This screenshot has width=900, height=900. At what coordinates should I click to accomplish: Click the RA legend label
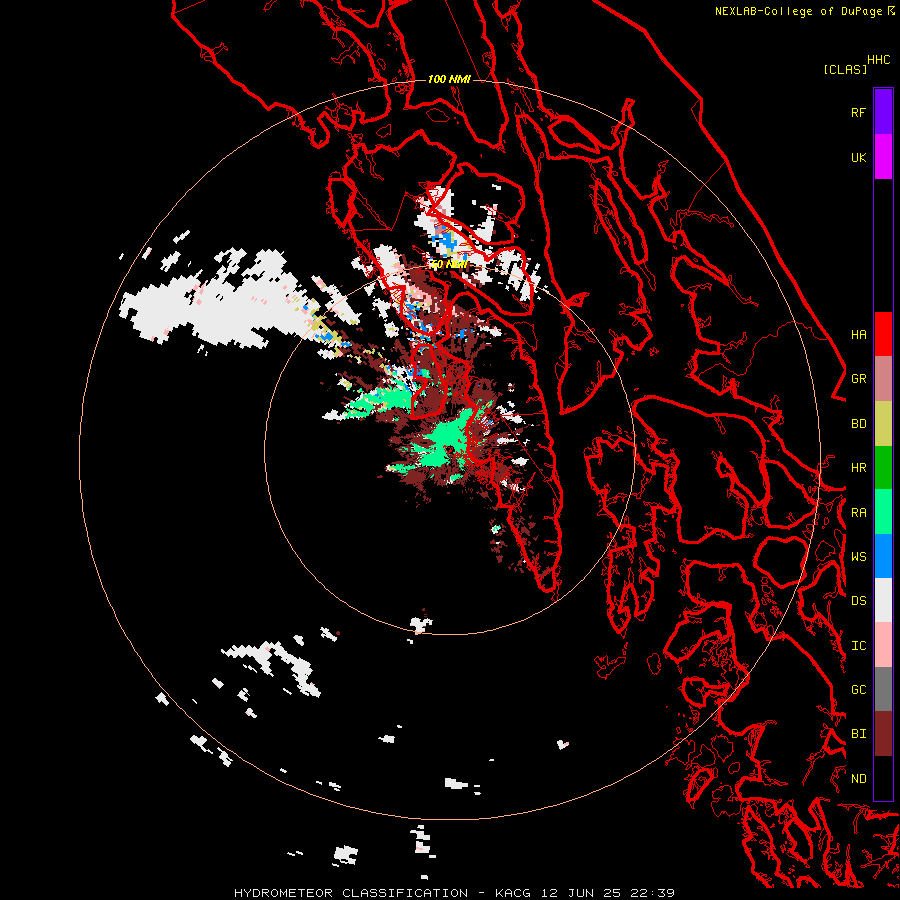point(858,513)
